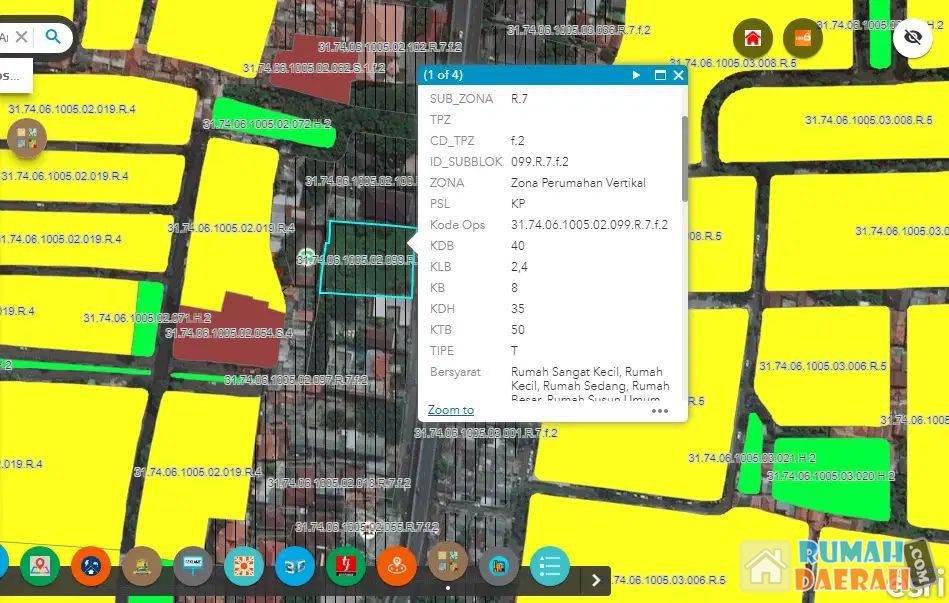Image resolution: width=949 pixels, height=603 pixels.
Task: Open the map pin widget in green circle
Action: [41, 566]
